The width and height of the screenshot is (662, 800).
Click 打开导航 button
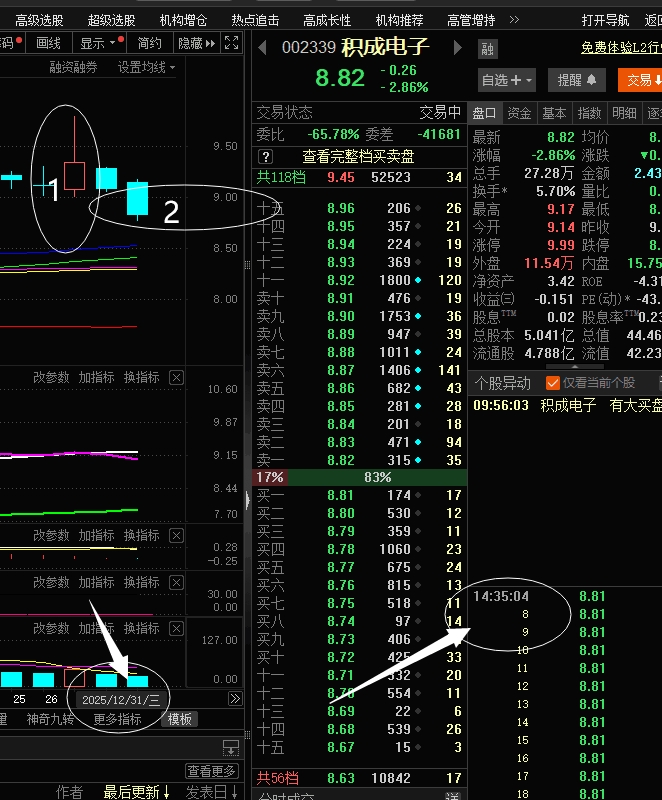[x=605, y=20]
